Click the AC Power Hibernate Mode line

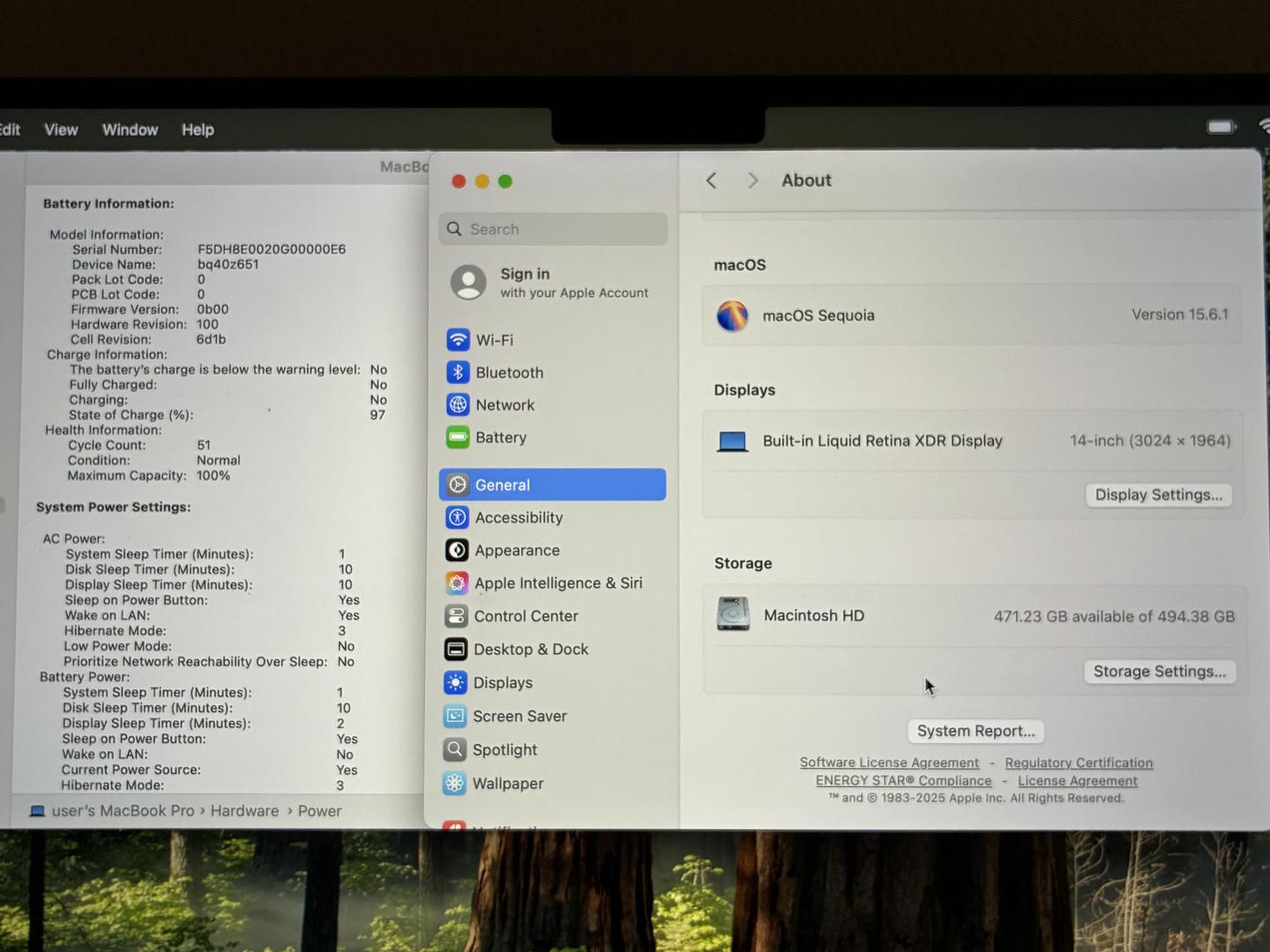205,631
